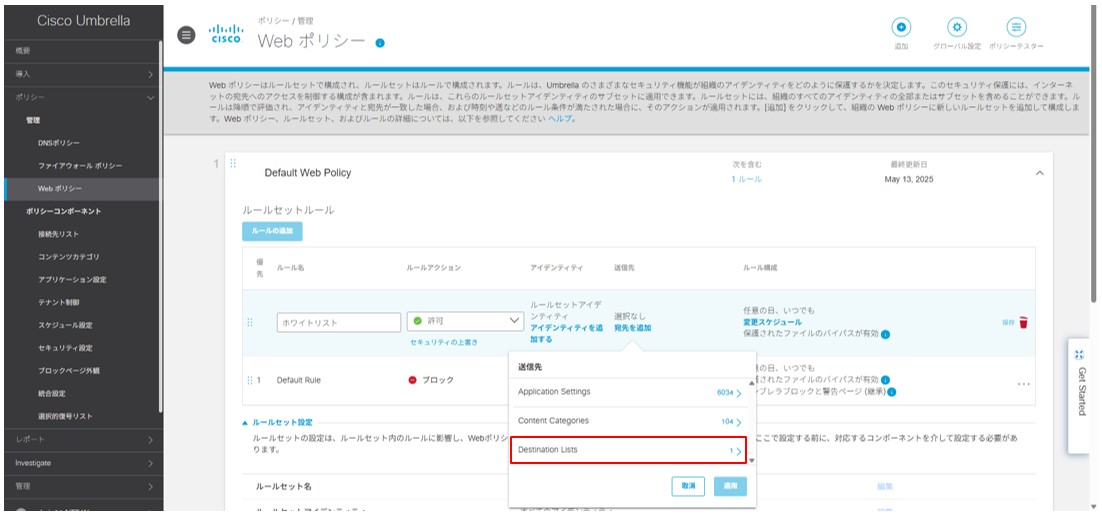Image resolution: width=1102 pixels, height=515 pixels.
Task: Click the red block icon in Default Rule
Action: coord(413,380)
